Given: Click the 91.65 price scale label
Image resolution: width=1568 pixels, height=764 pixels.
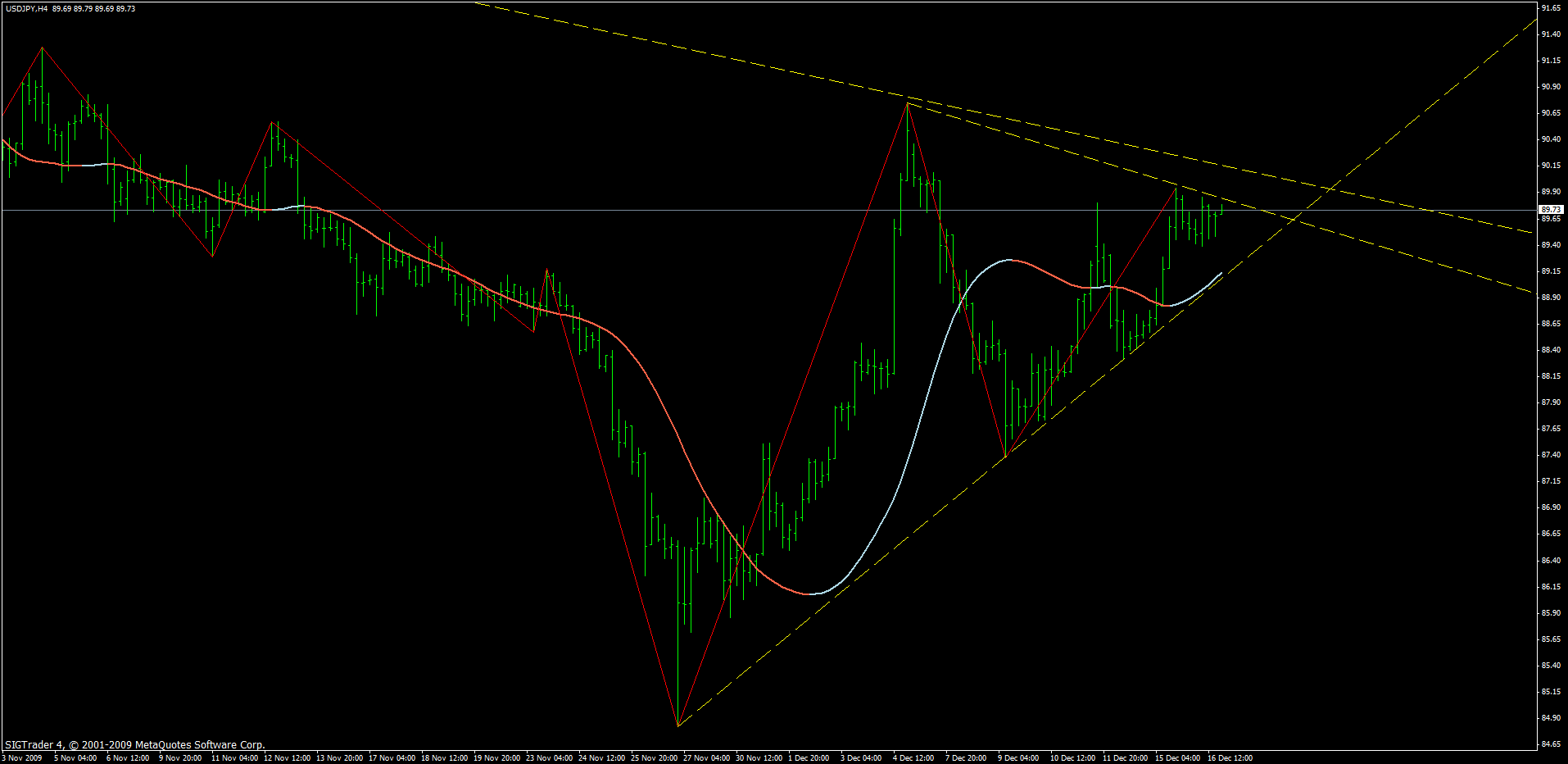Looking at the screenshot, I should 1551,7.
